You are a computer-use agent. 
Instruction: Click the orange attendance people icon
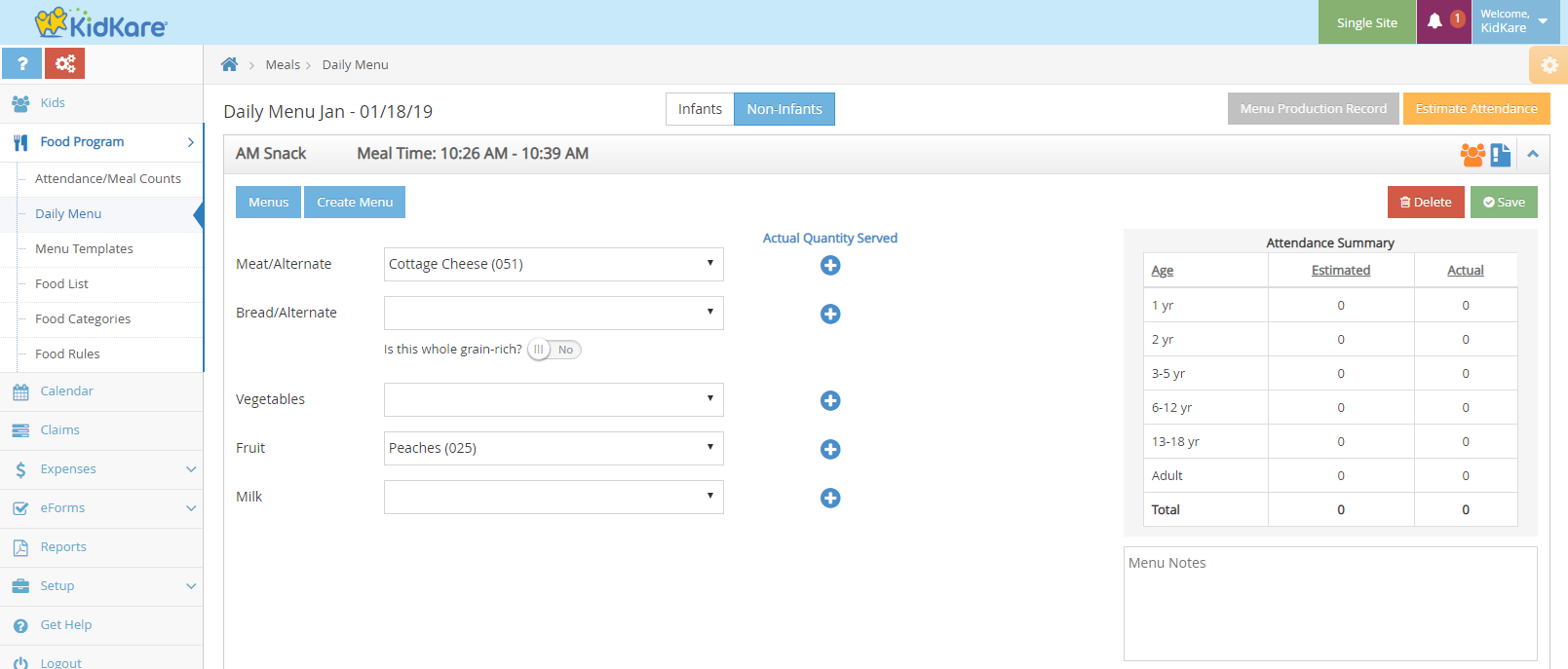1472,154
